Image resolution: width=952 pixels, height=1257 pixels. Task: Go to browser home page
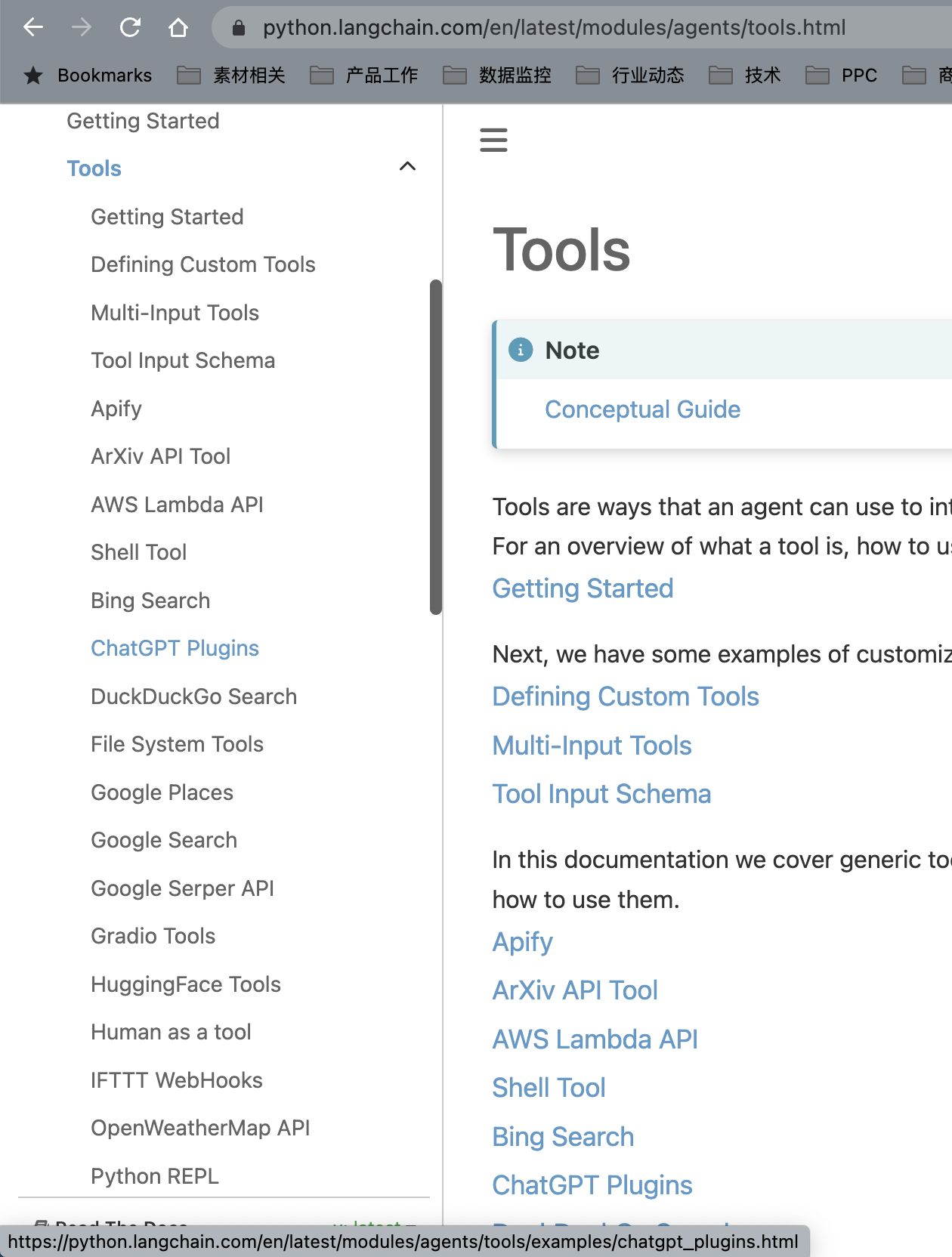point(178,28)
